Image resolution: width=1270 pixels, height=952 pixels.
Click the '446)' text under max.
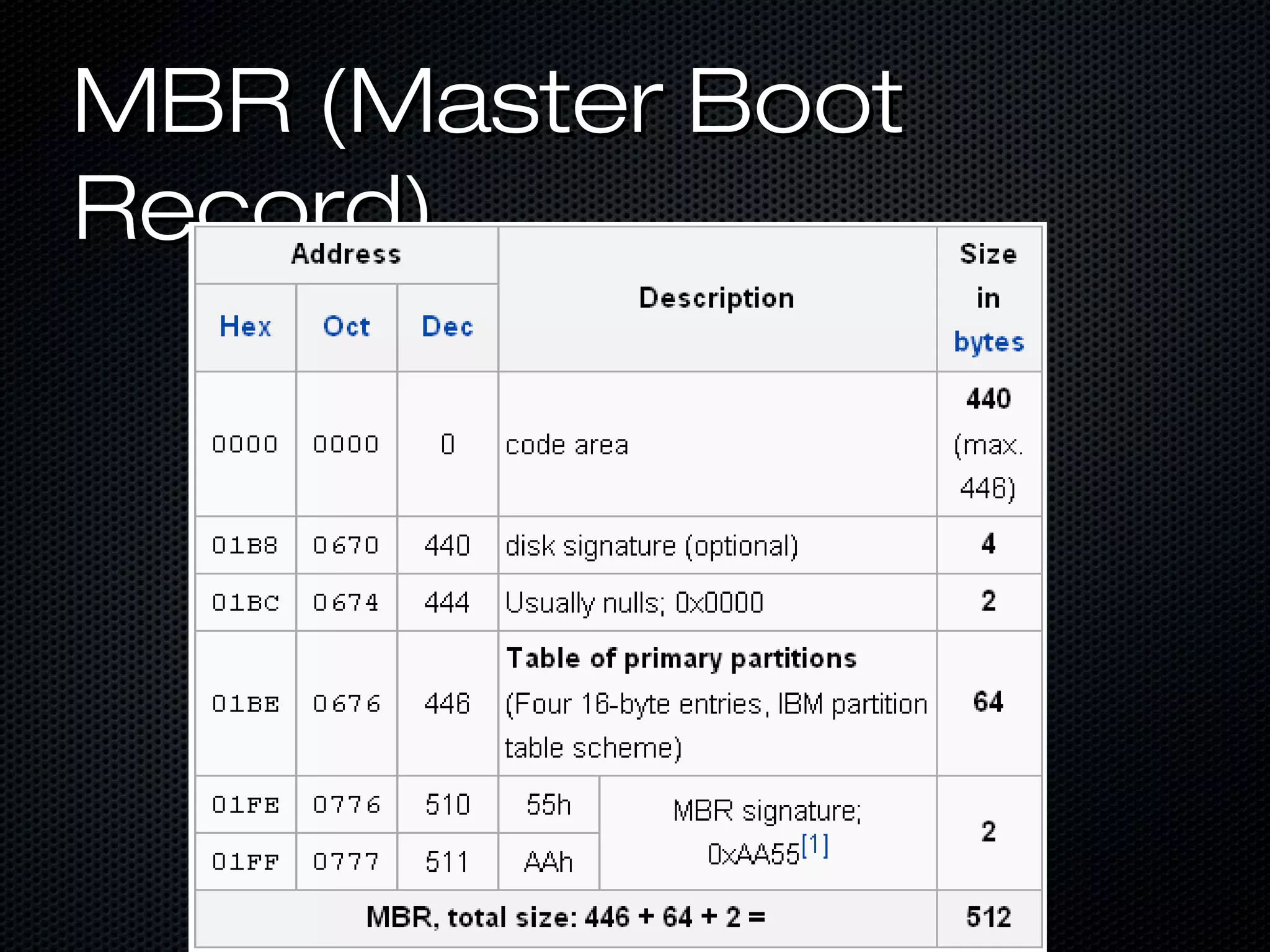(988, 489)
